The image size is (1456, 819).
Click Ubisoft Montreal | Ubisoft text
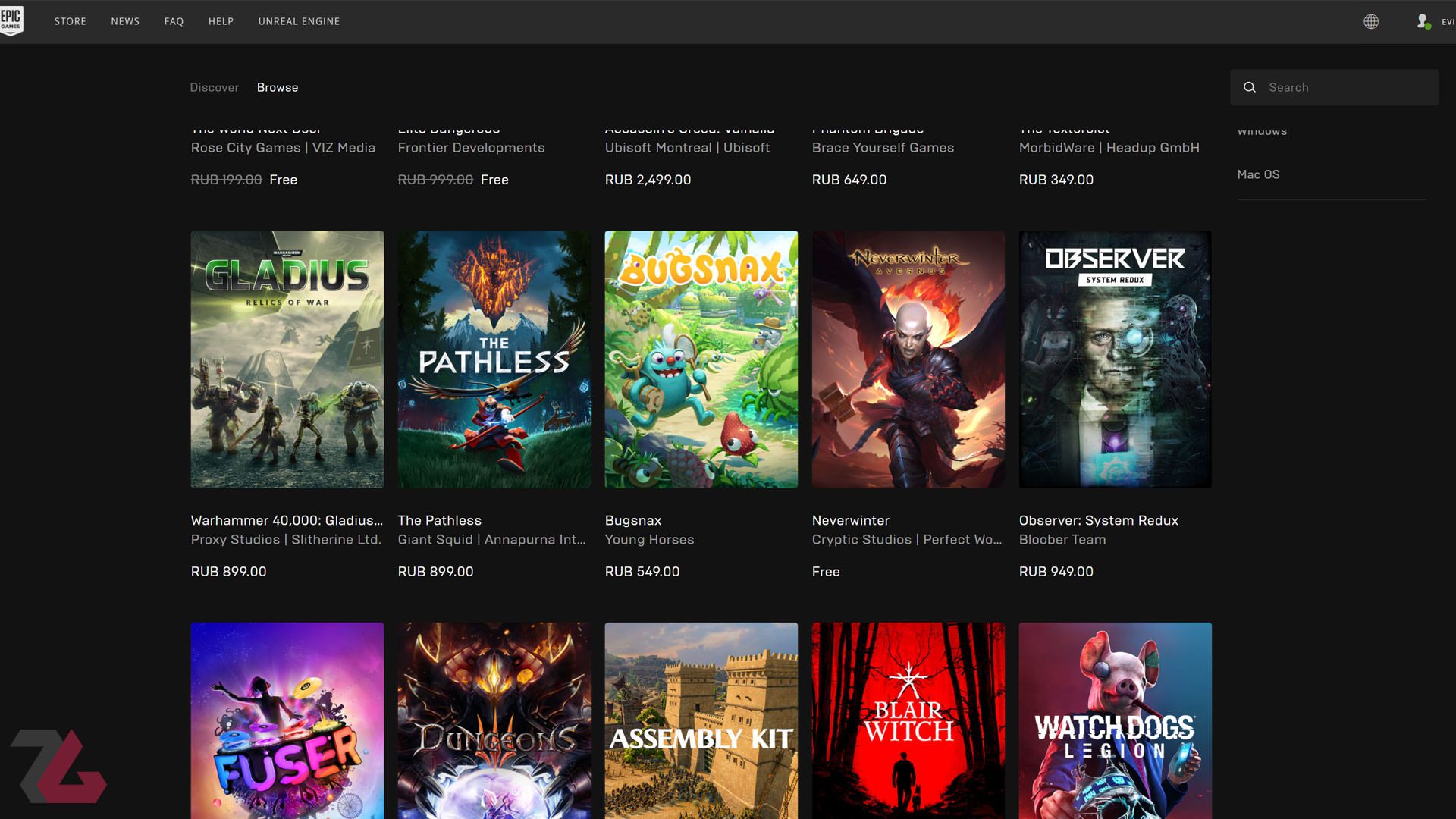[x=688, y=147]
